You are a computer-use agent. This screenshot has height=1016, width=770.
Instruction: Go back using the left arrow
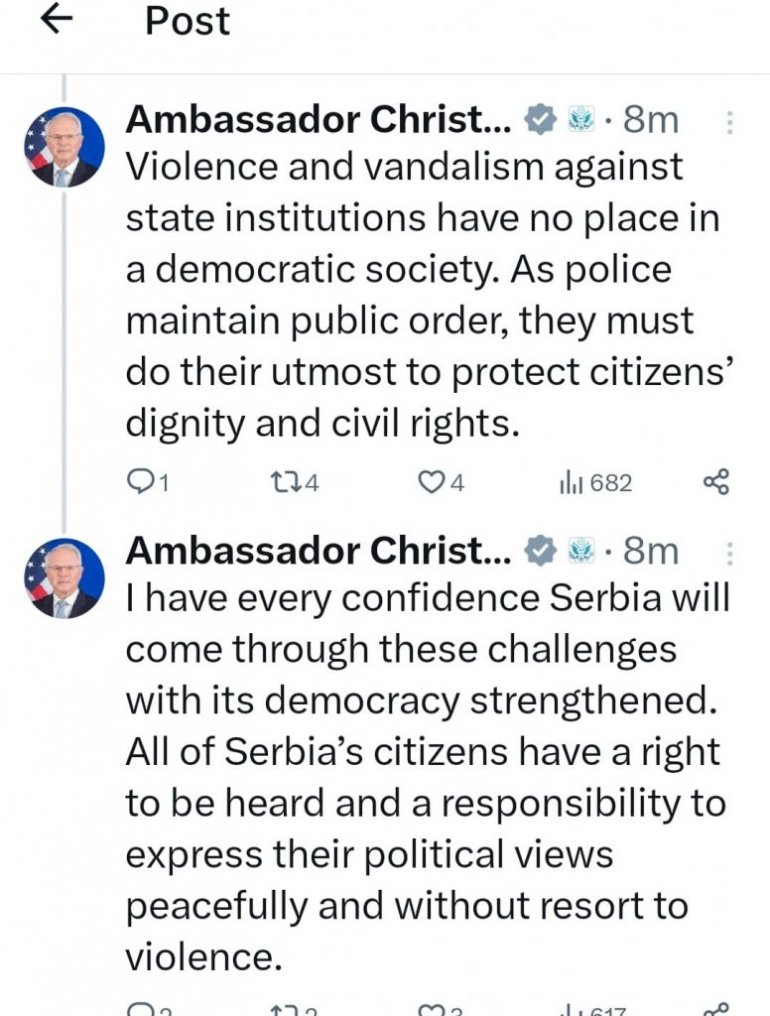tap(57, 21)
